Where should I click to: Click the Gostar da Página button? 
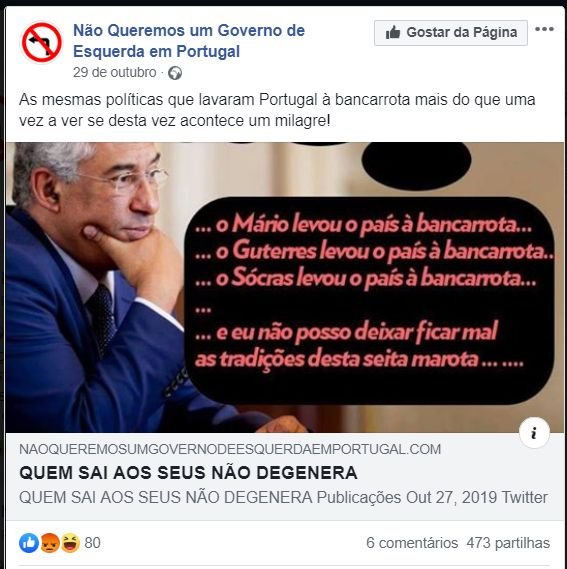pyautogui.click(x=451, y=33)
